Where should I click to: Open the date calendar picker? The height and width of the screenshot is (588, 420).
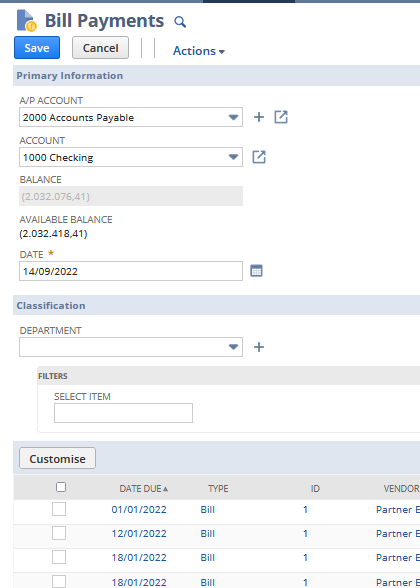coord(256,271)
